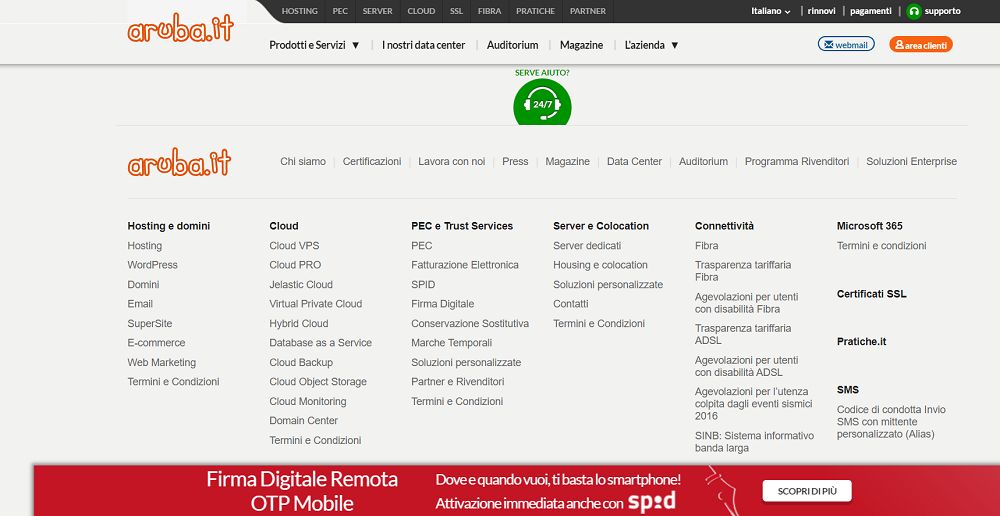
Task: Click the aruba.it logo in the footer
Action: pos(179,163)
